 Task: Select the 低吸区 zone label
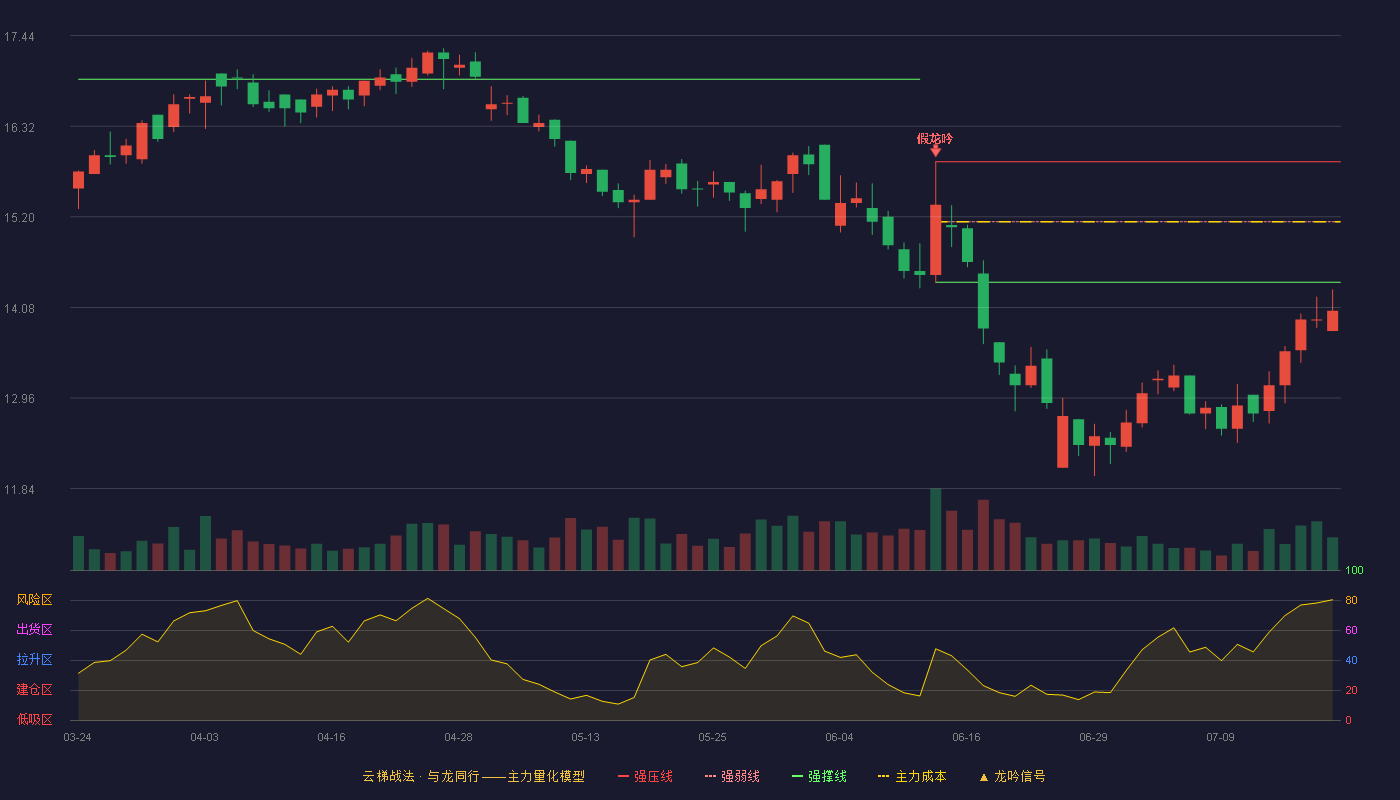click(34, 719)
